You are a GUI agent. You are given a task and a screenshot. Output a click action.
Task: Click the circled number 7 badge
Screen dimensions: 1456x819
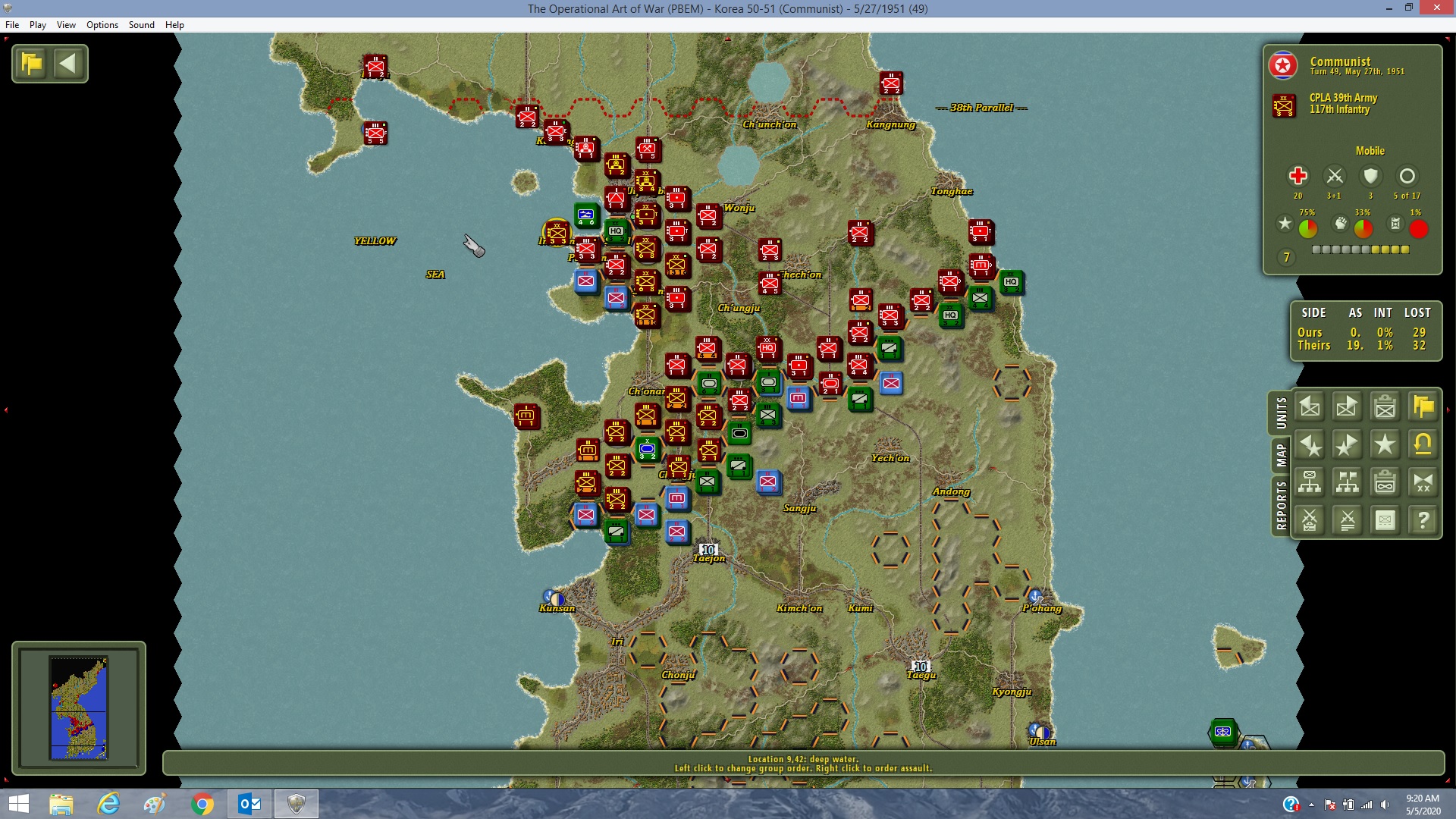pyautogui.click(x=1286, y=258)
